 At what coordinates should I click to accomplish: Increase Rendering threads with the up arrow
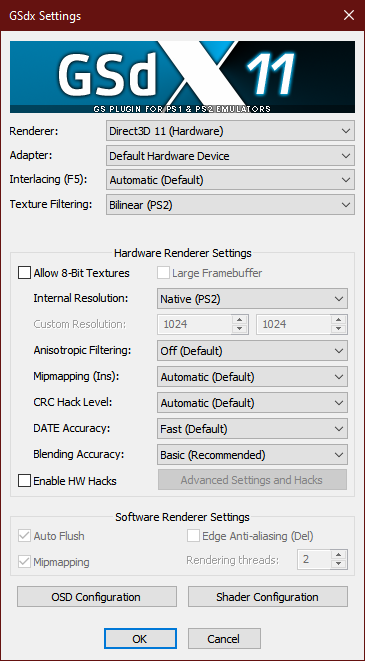click(338, 555)
